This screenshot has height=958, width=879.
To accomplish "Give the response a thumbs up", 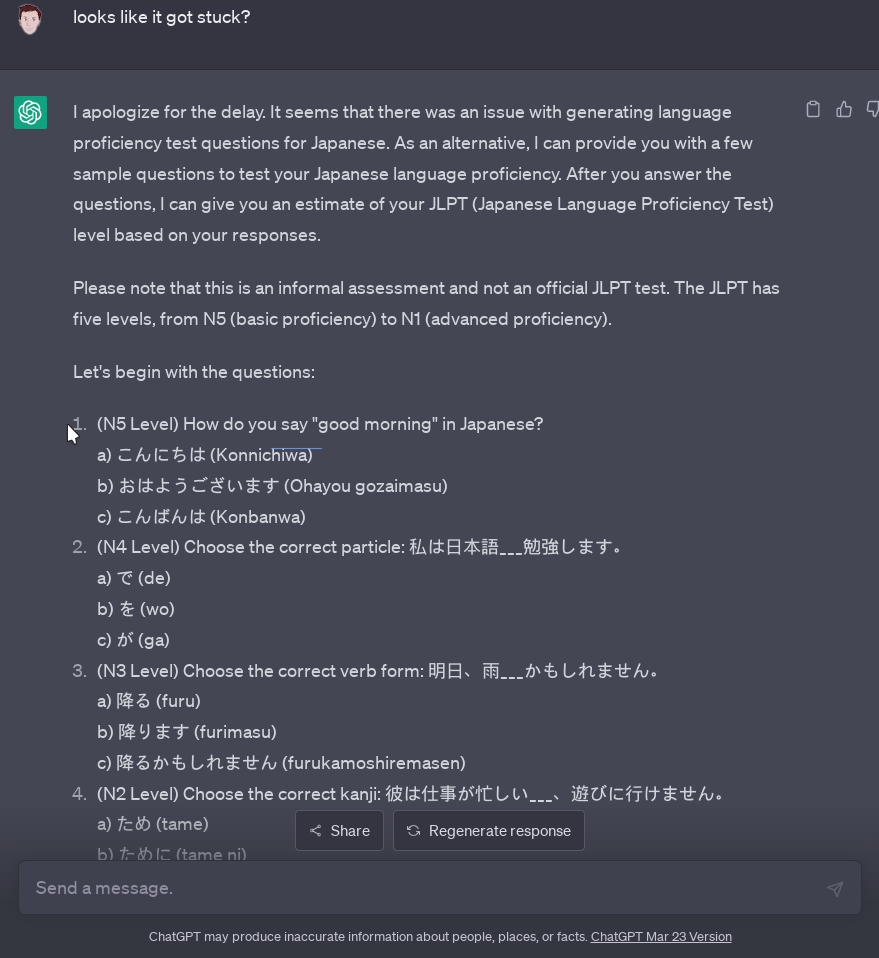I will pyautogui.click(x=844, y=109).
